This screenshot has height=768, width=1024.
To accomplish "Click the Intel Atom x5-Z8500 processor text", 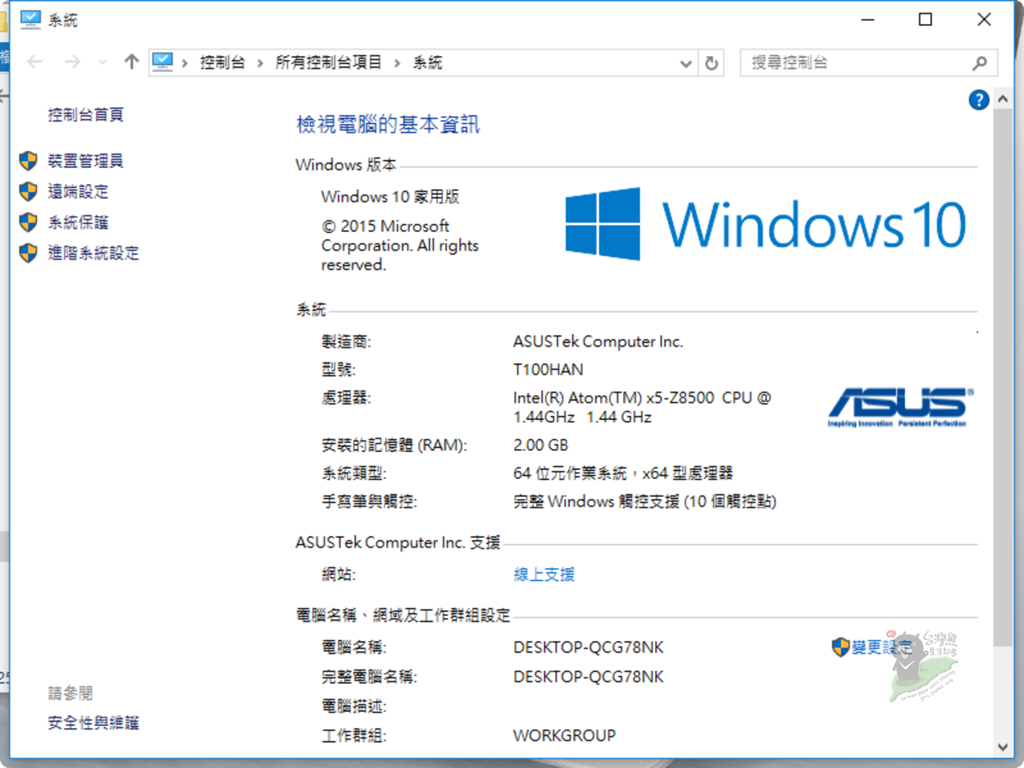I will pyautogui.click(x=642, y=408).
